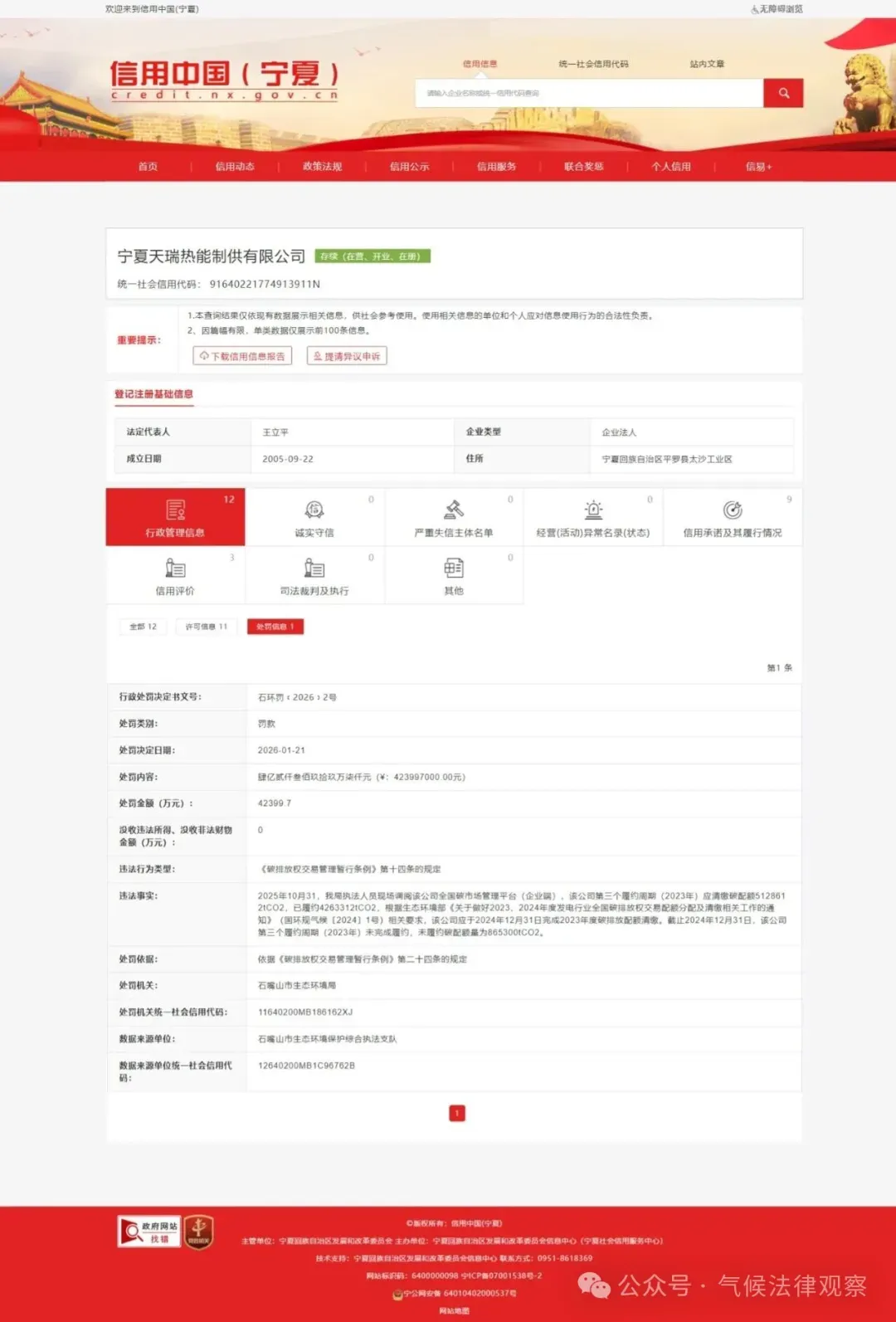Click the 网站地图 link in the footer
The image size is (896, 1322).
454,1311
